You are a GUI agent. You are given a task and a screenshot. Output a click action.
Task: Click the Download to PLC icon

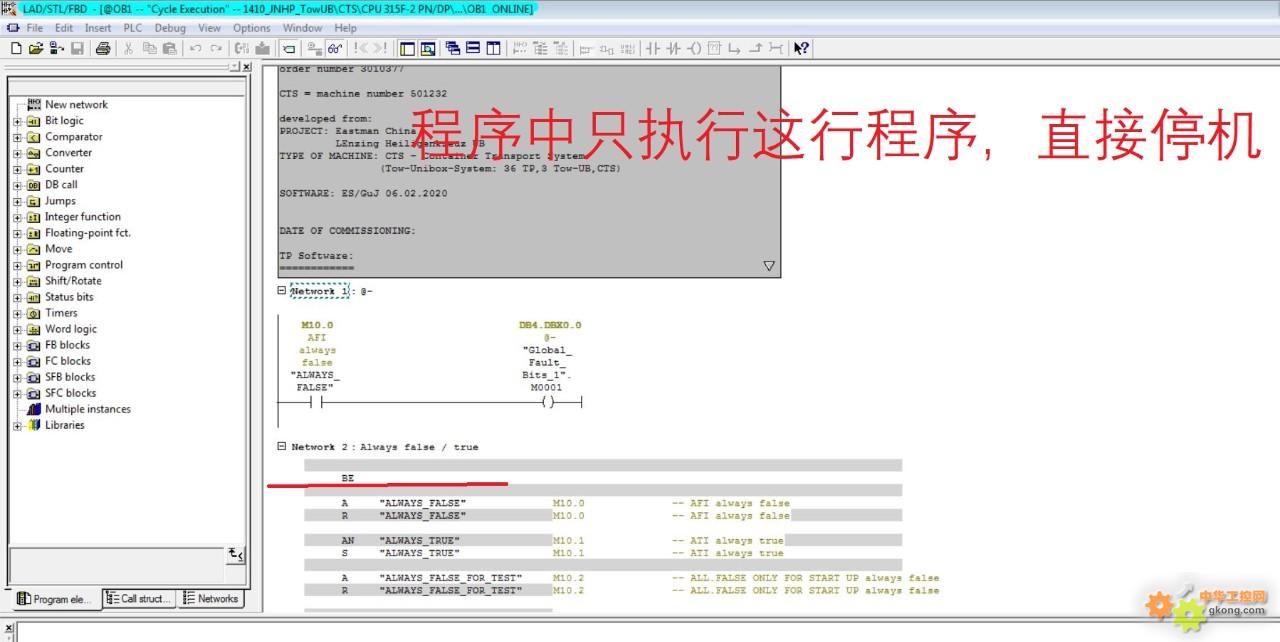coord(262,48)
